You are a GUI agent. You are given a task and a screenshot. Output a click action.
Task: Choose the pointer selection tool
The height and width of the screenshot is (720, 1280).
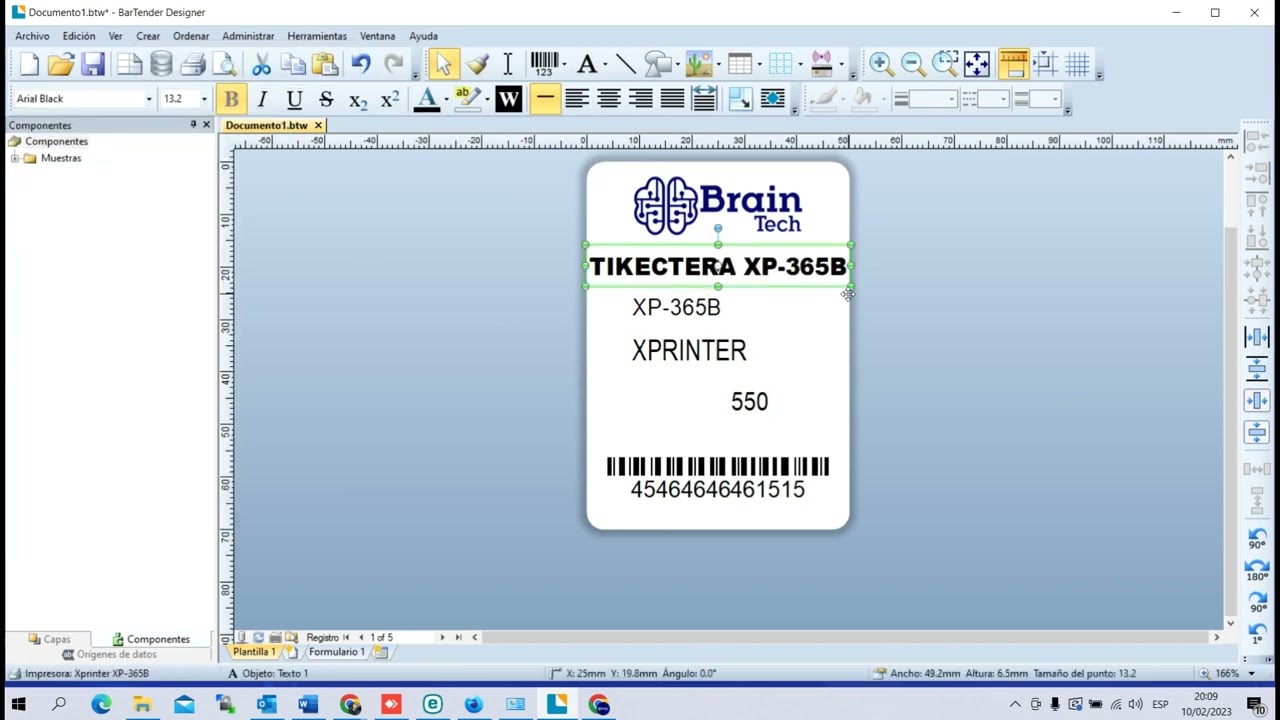[x=443, y=65]
